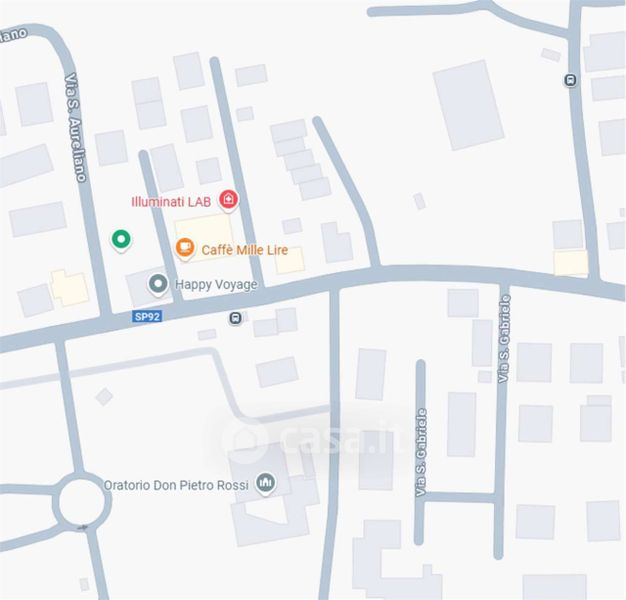Open the Oratorio Don Pietro Rossi label
Viewport: 626px width, 600px height.
tap(176, 485)
